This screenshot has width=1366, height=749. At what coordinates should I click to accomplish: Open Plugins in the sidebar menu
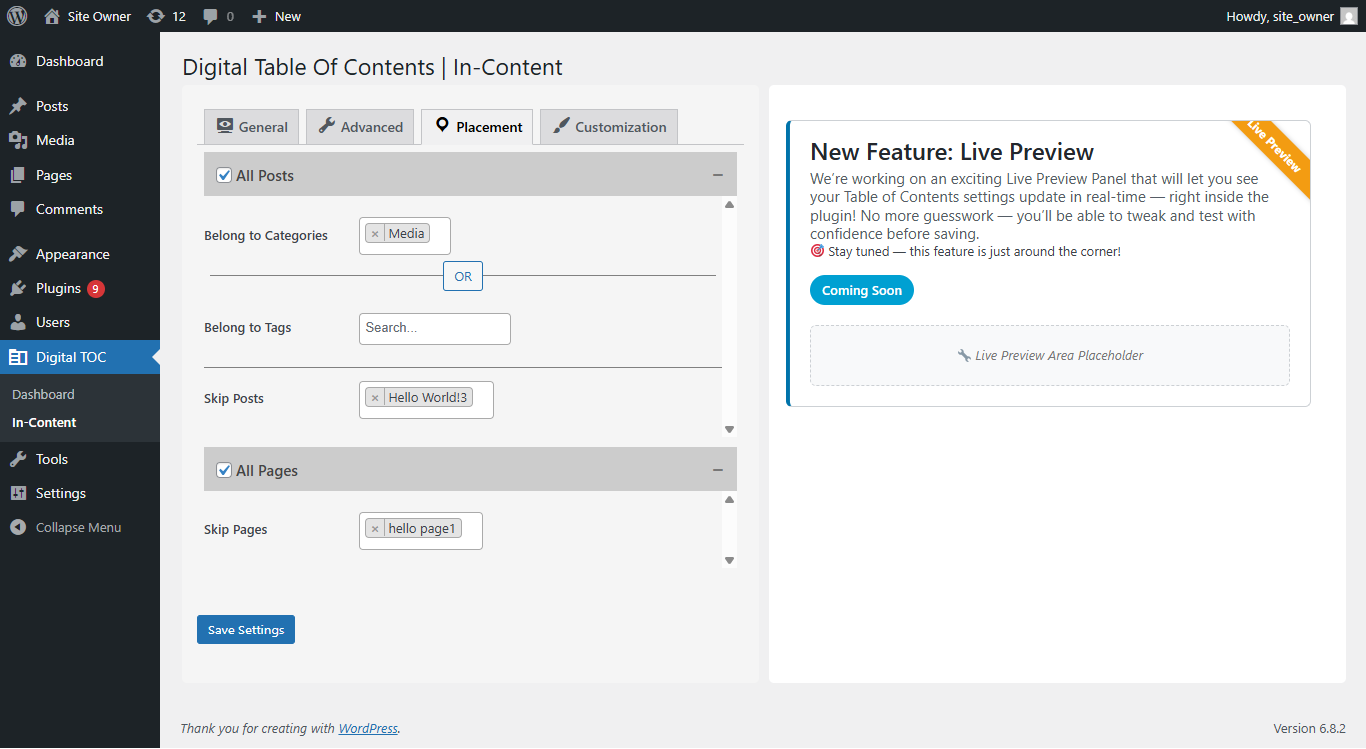58,288
